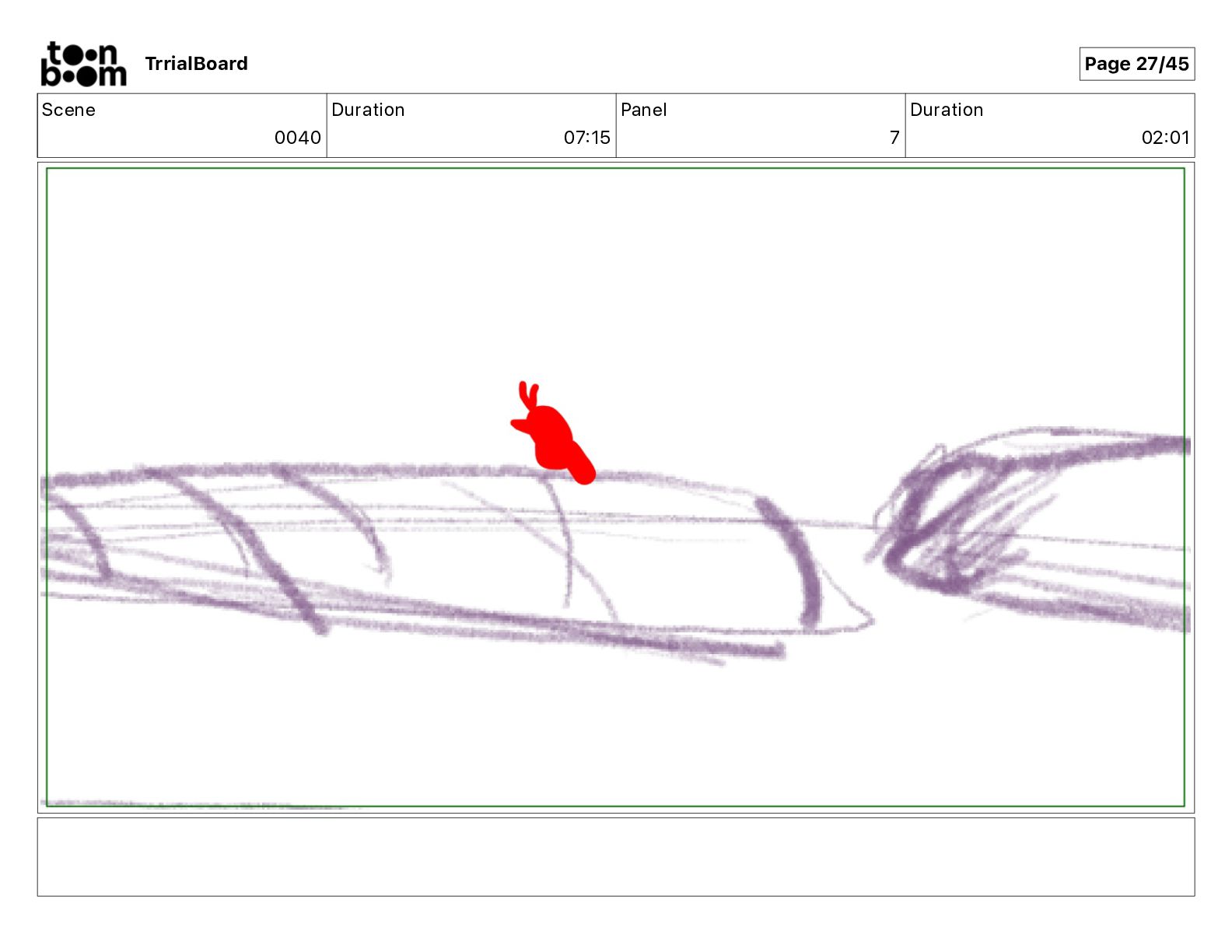The width and height of the screenshot is (1232, 952).
Task: Click the red rabbit silhouette on train
Action: click(552, 437)
